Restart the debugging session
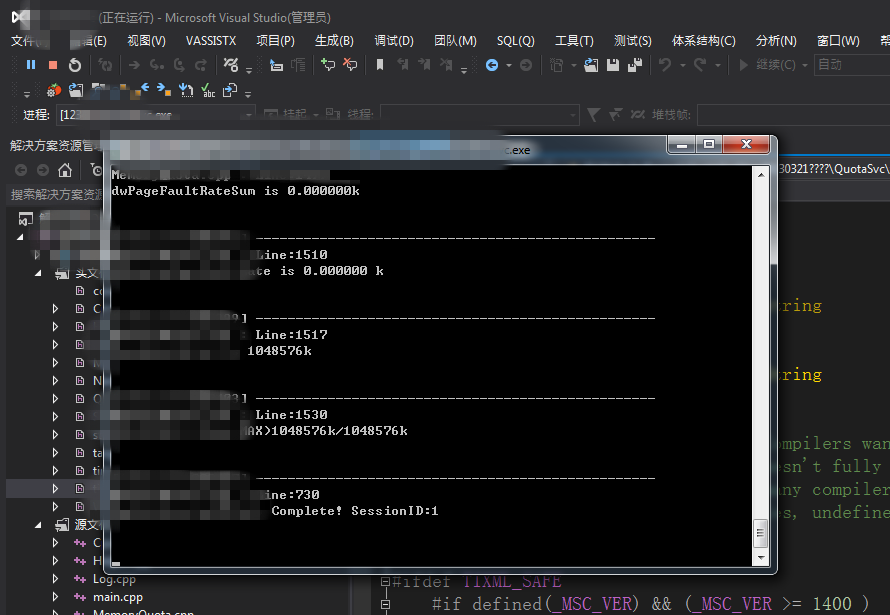Viewport: 890px width, 615px height. [x=75, y=65]
